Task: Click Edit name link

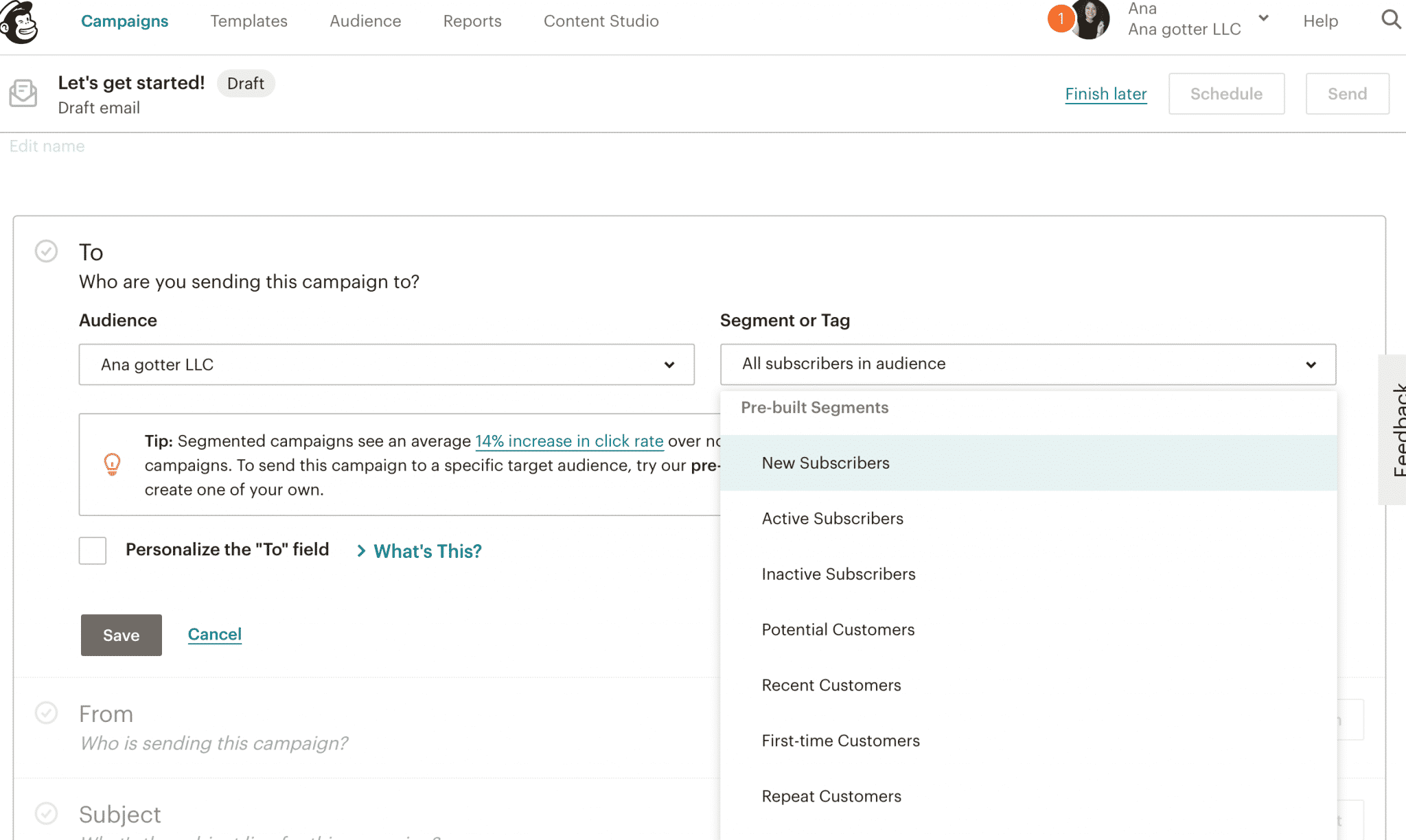Action: [x=47, y=146]
